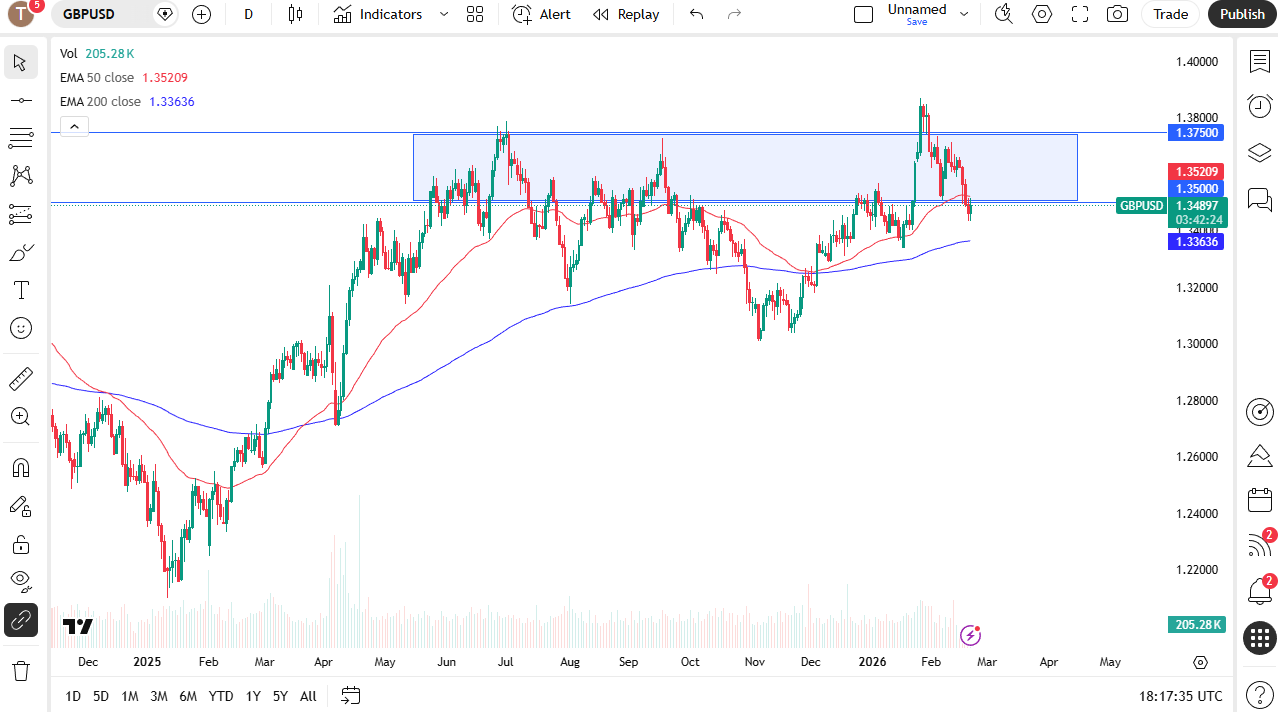This screenshot has height=712, width=1278.
Task: Open the object tree layers panel
Action: coord(1260,153)
